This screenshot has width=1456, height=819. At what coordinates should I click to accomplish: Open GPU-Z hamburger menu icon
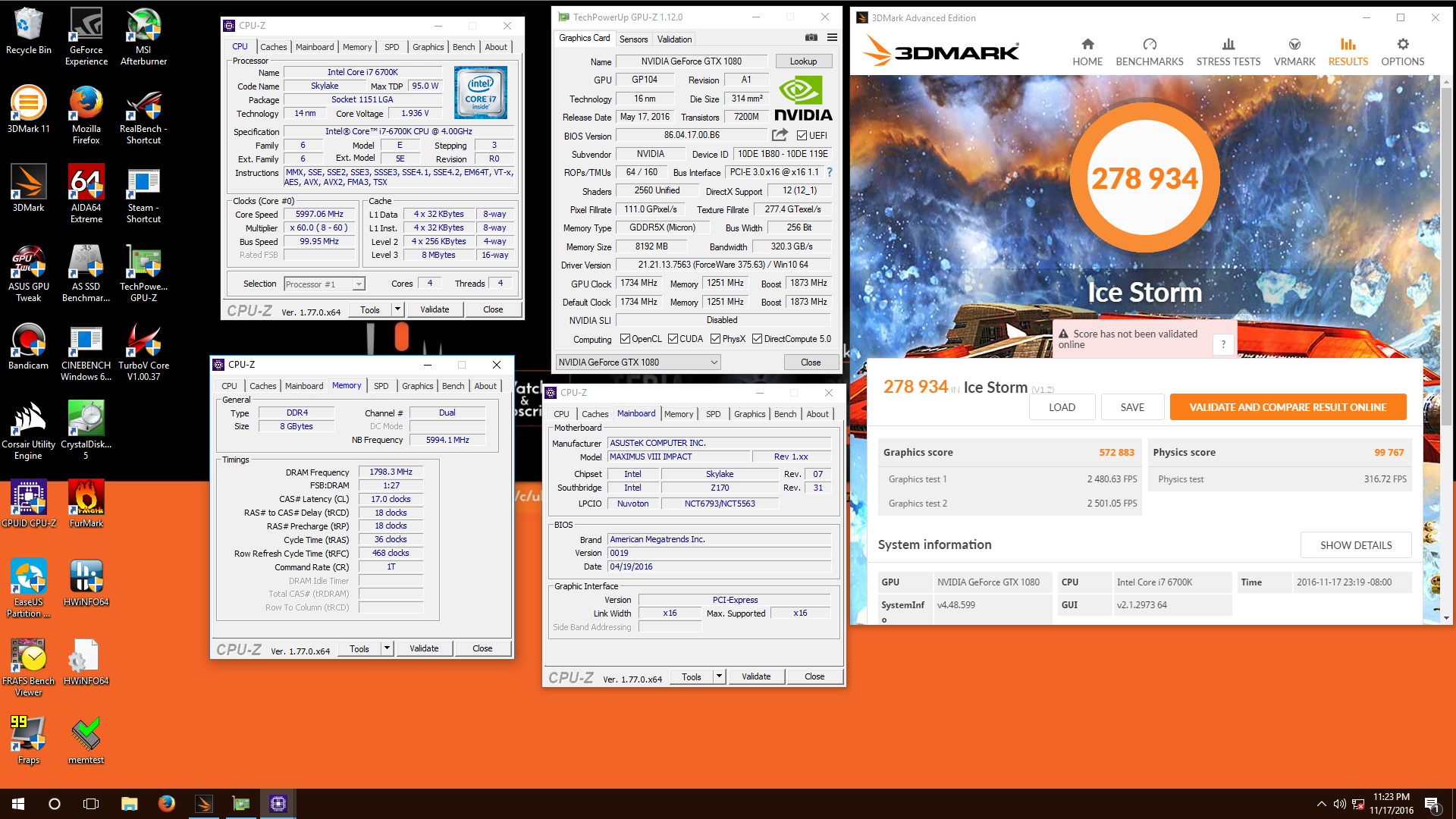tap(832, 37)
